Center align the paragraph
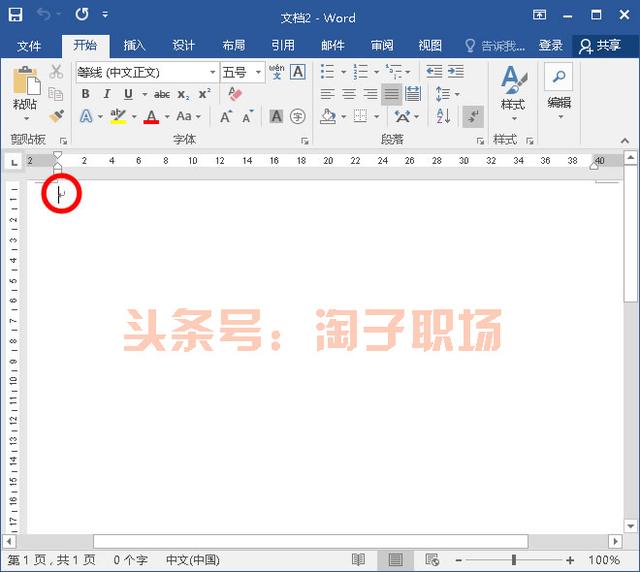The width and height of the screenshot is (640, 572). tap(349, 94)
